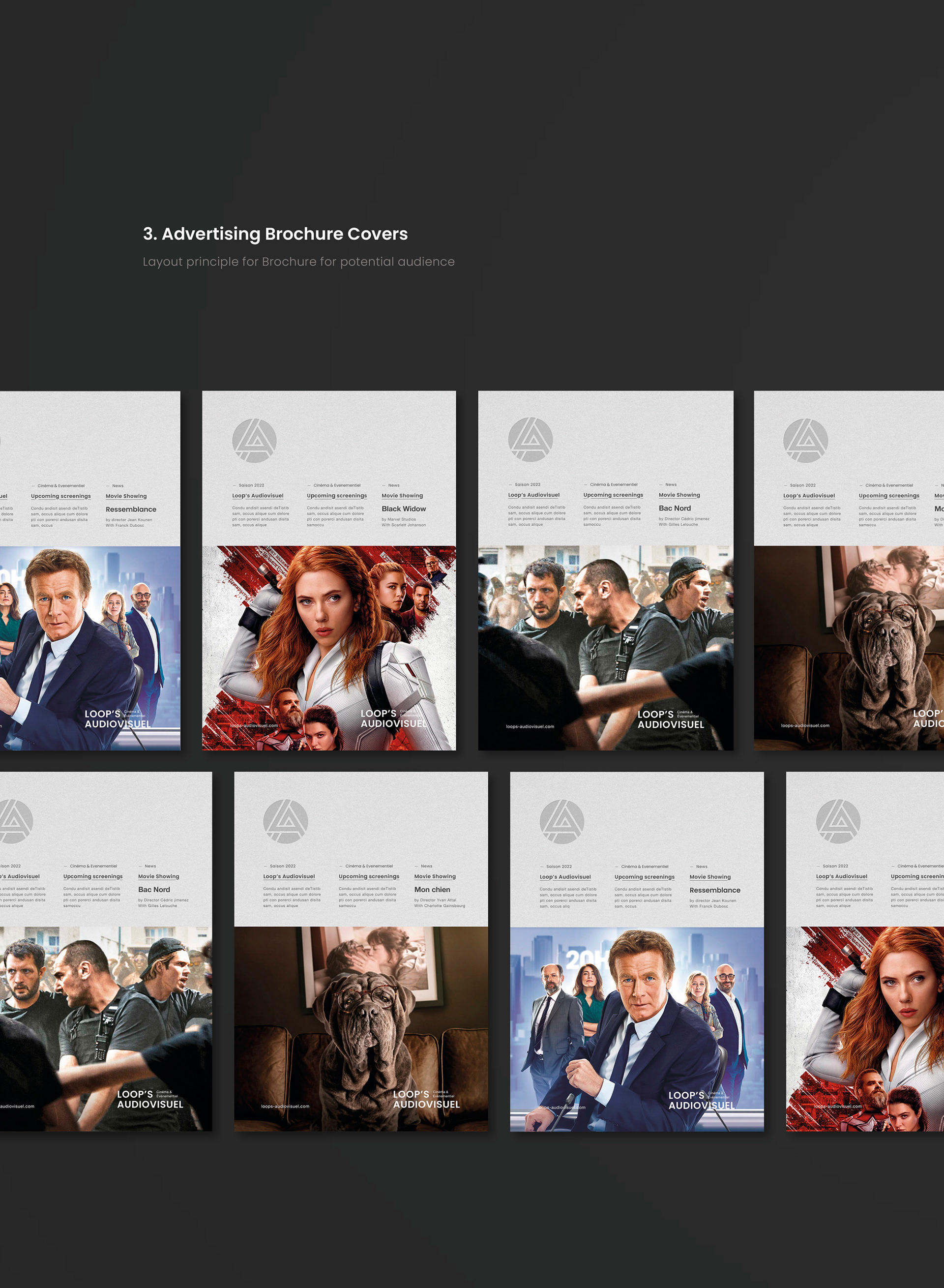Click 'LOOP'S AUDIOVISUEL' wordmark on top-row Bac Nord poster
Image resolution: width=944 pixels, height=1288 pixels.
pos(671,719)
